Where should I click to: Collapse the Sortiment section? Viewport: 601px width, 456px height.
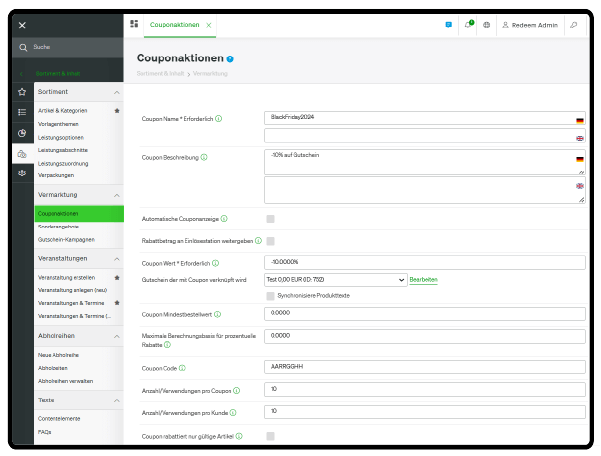tap(116, 92)
